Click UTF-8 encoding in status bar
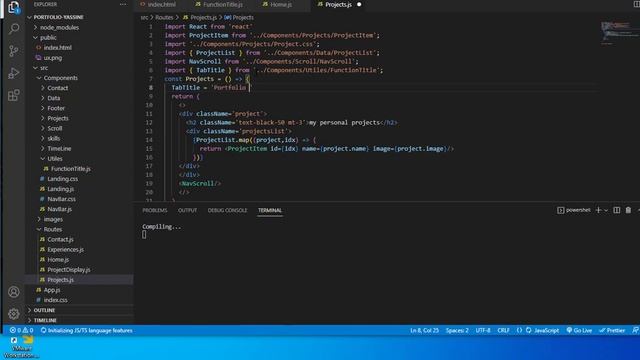This screenshot has height=360, width=640. pyautogui.click(x=483, y=330)
